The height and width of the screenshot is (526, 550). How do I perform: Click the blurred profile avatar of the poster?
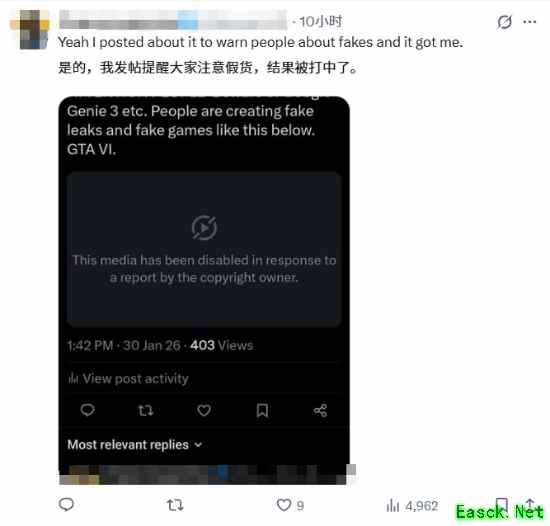click(x=30, y=29)
